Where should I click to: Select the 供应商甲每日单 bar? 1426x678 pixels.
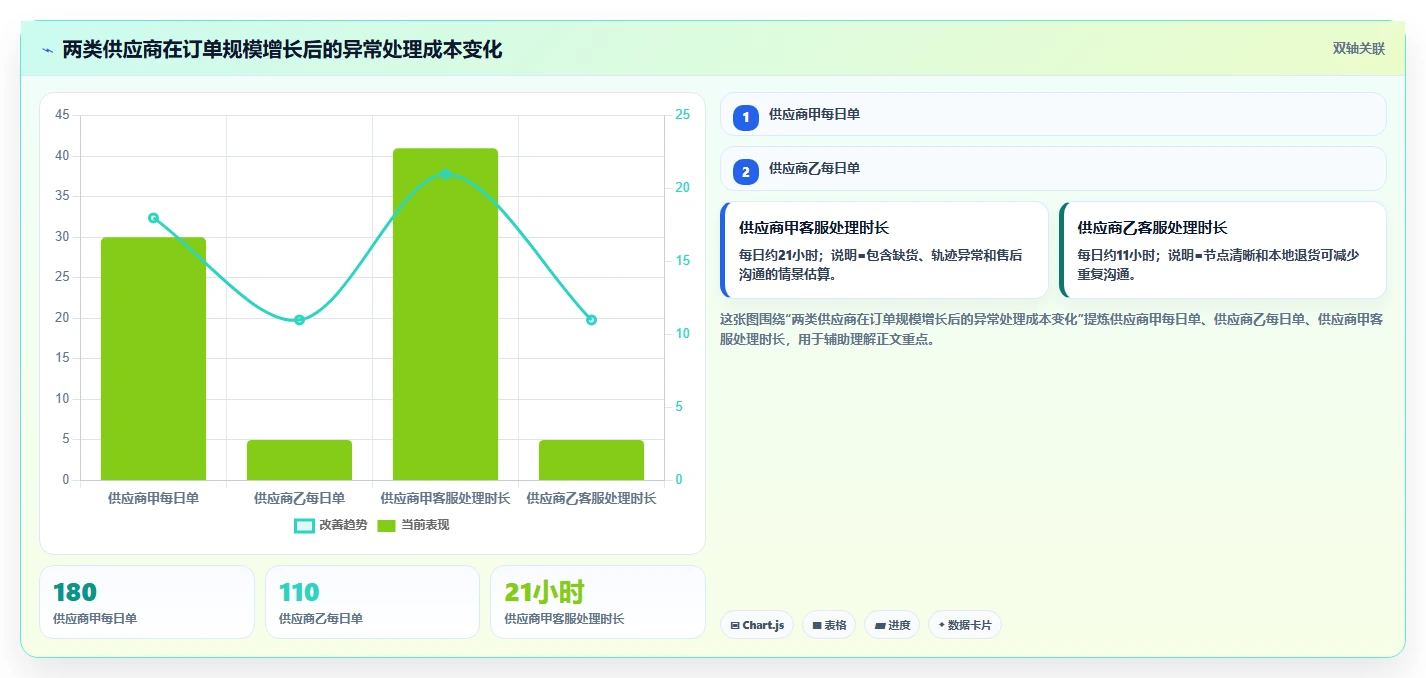point(153,359)
